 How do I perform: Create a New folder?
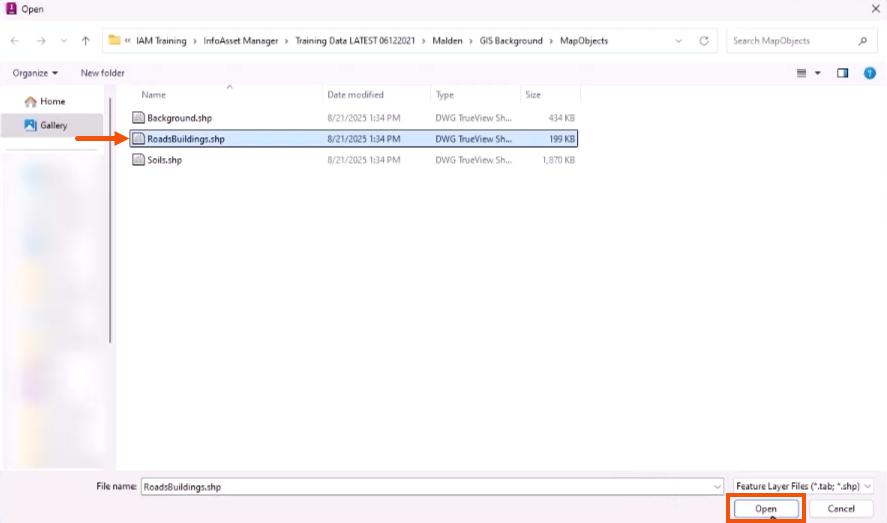pyautogui.click(x=102, y=73)
